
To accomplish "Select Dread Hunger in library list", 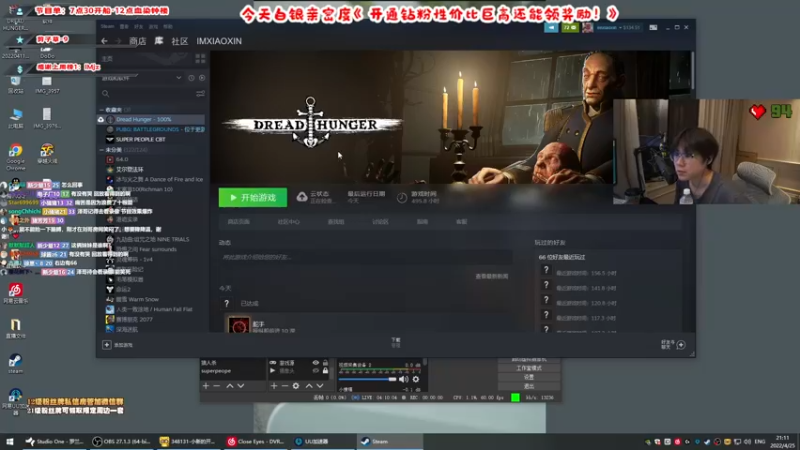I will [152, 119].
